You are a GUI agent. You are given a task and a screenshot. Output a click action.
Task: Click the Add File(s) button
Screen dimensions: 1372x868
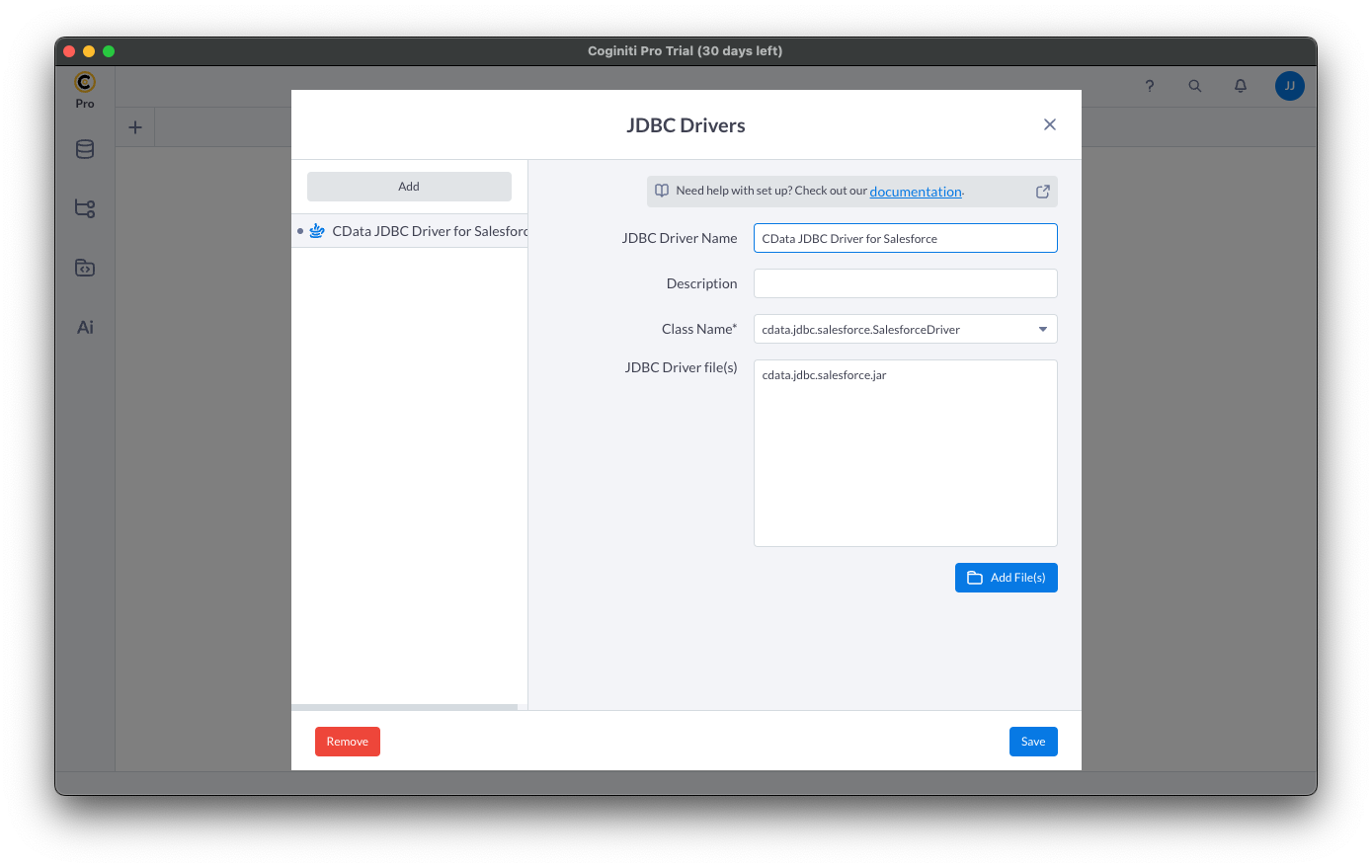(x=1006, y=578)
